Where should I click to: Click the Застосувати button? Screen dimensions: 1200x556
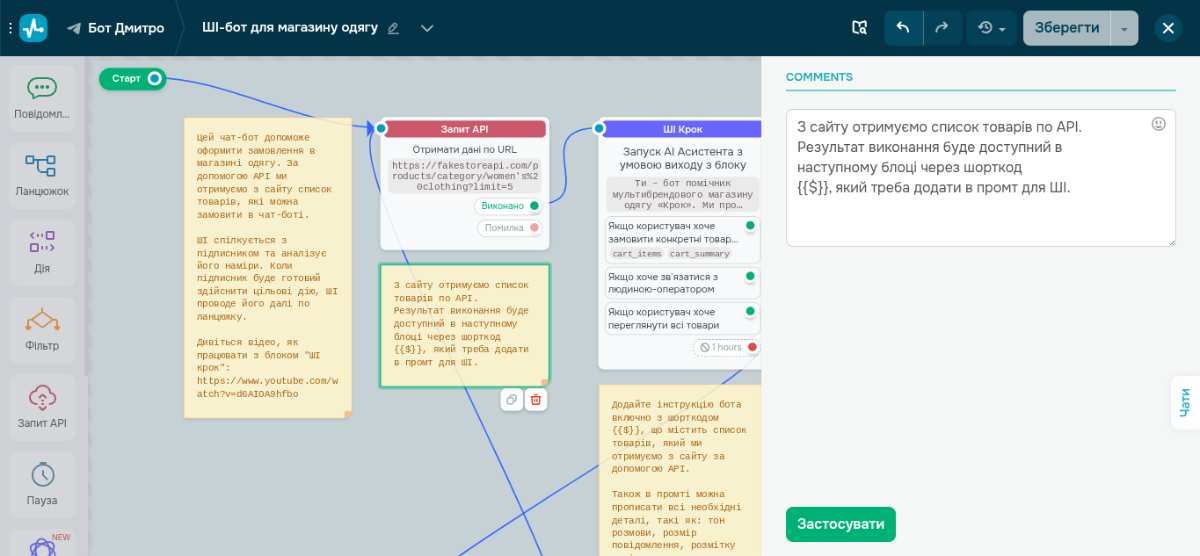pyautogui.click(x=841, y=524)
